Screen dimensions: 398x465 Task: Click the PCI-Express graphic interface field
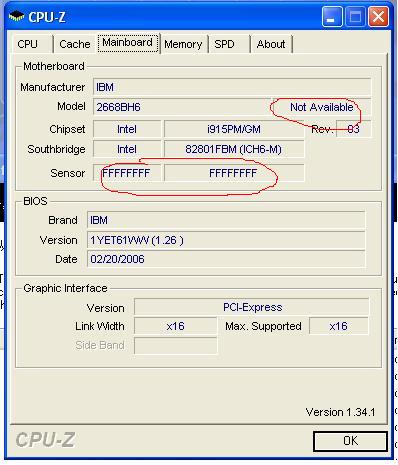[x=252, y=307]
